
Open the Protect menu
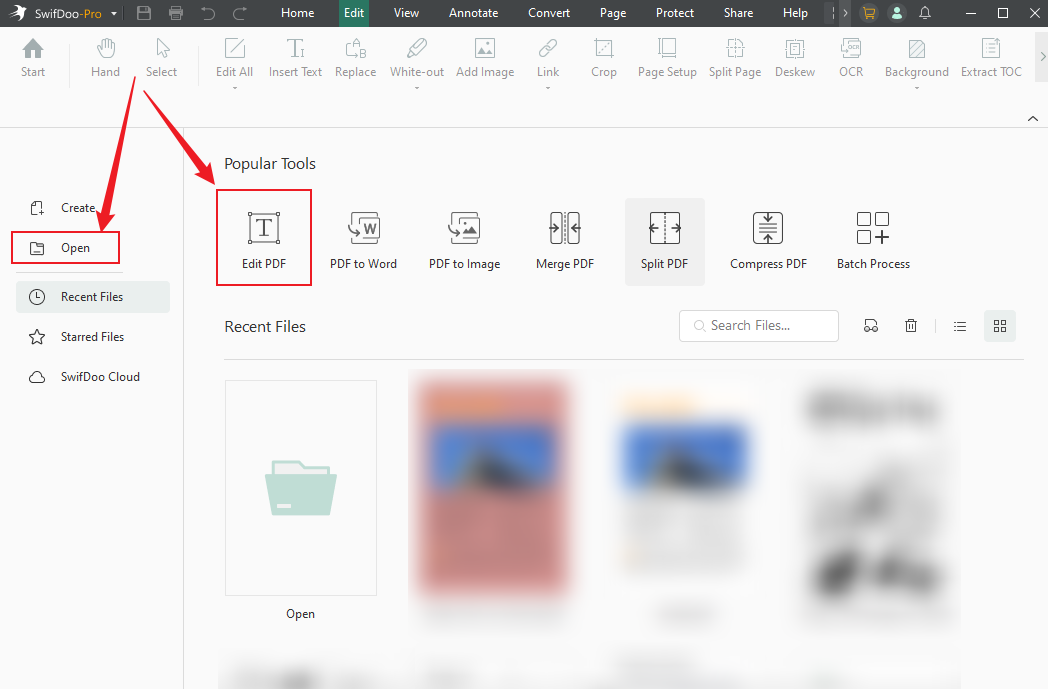[675, 13]
